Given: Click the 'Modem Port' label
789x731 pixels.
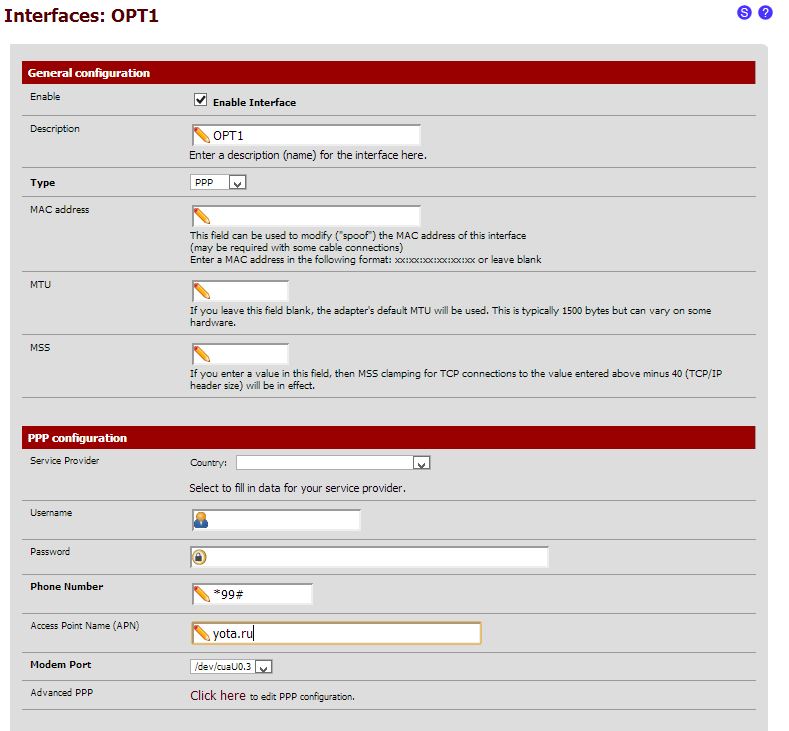Looking at the screenshot, I should coord(60,665).
